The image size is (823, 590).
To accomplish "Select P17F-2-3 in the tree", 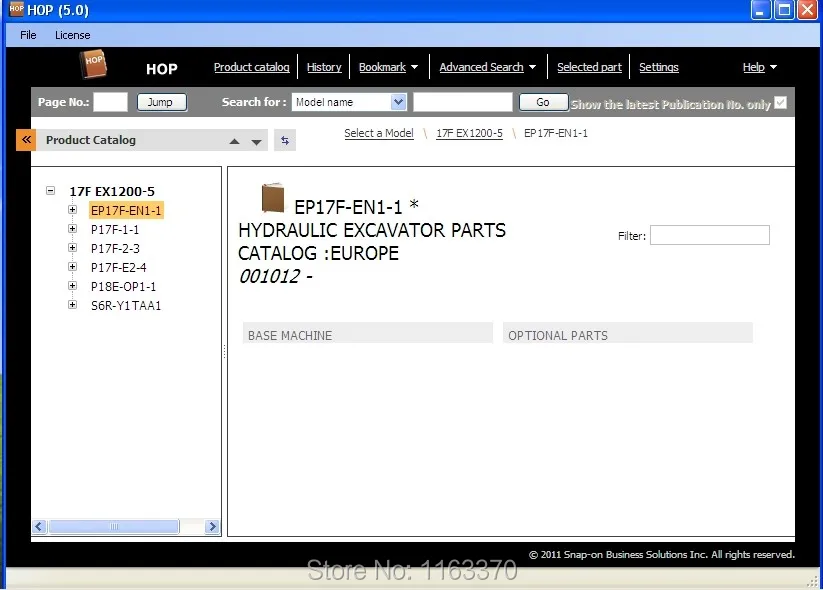I will coord(115,248).
